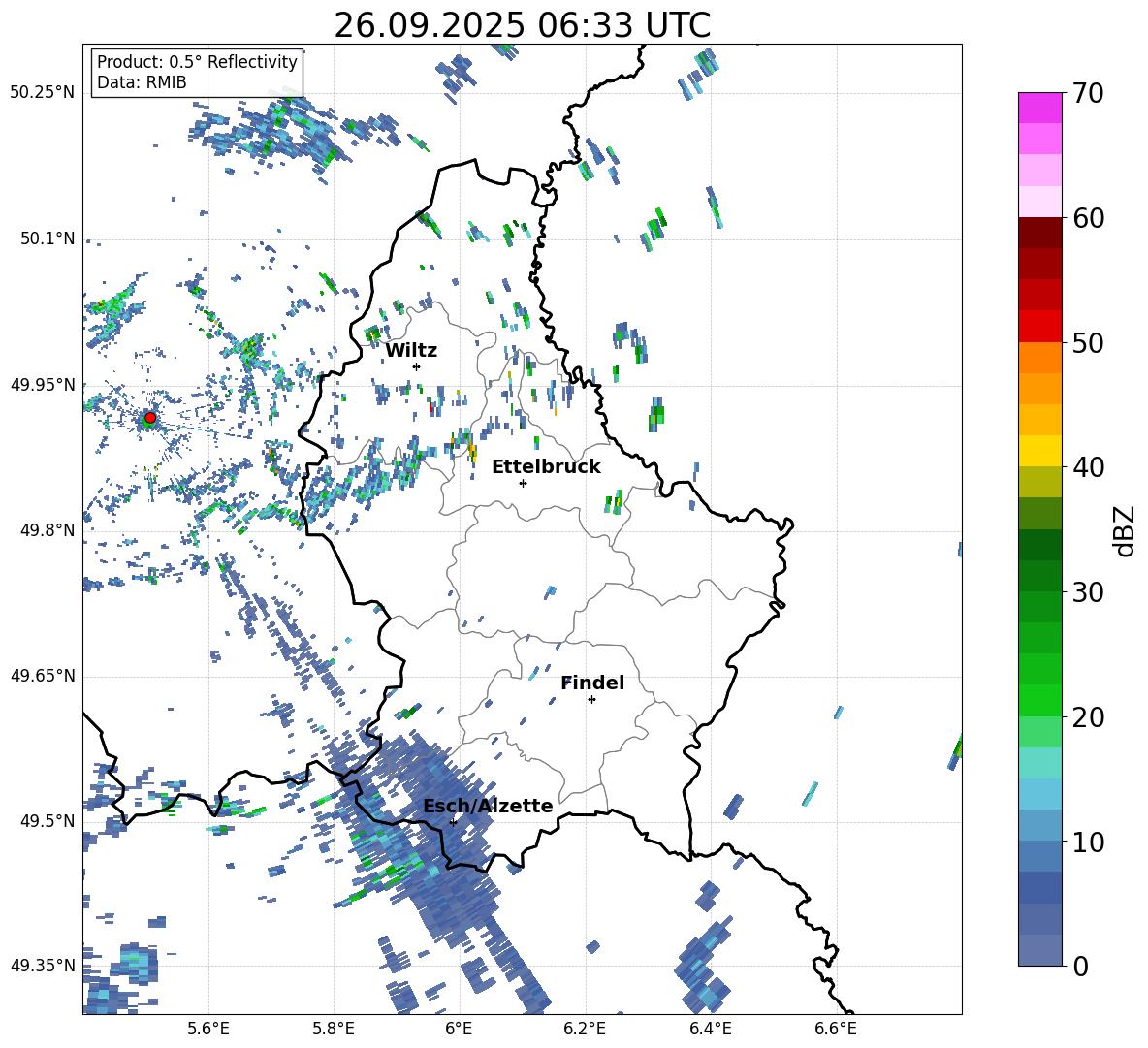Click the yellow swatch near 40 dBZ
Image resolution: width=1148 pixels, height=1048 pixels.
[x=1039, y=451]
